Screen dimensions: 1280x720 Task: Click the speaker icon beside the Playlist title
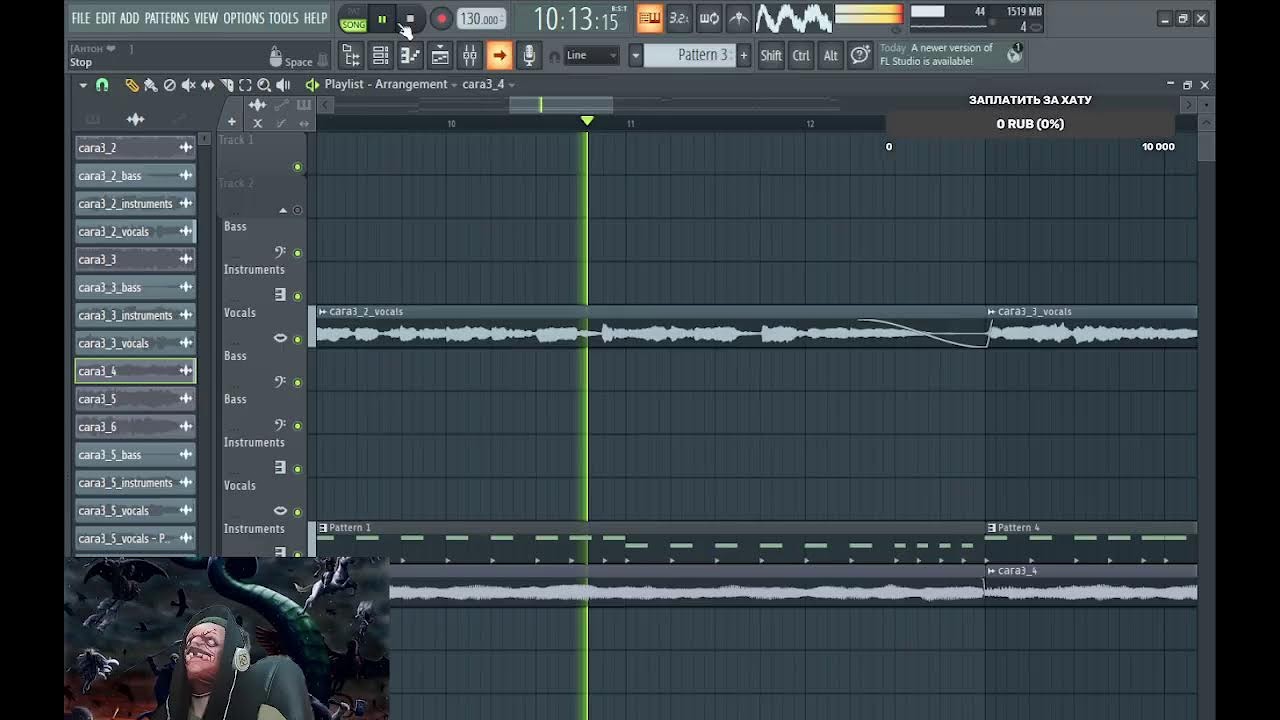coord(312,85)
